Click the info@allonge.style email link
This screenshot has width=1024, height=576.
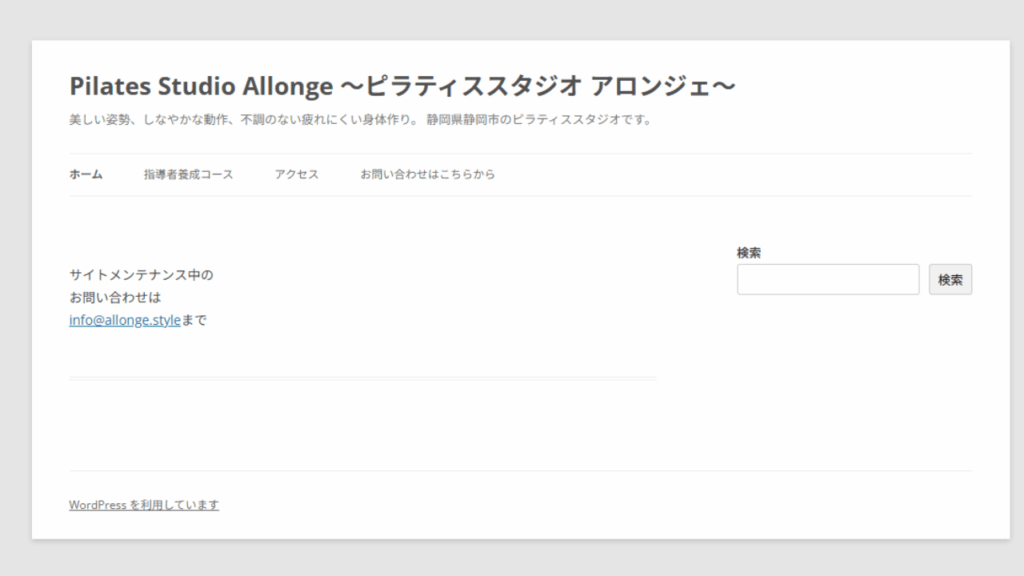pyautogui.click(x=125, y=320)
